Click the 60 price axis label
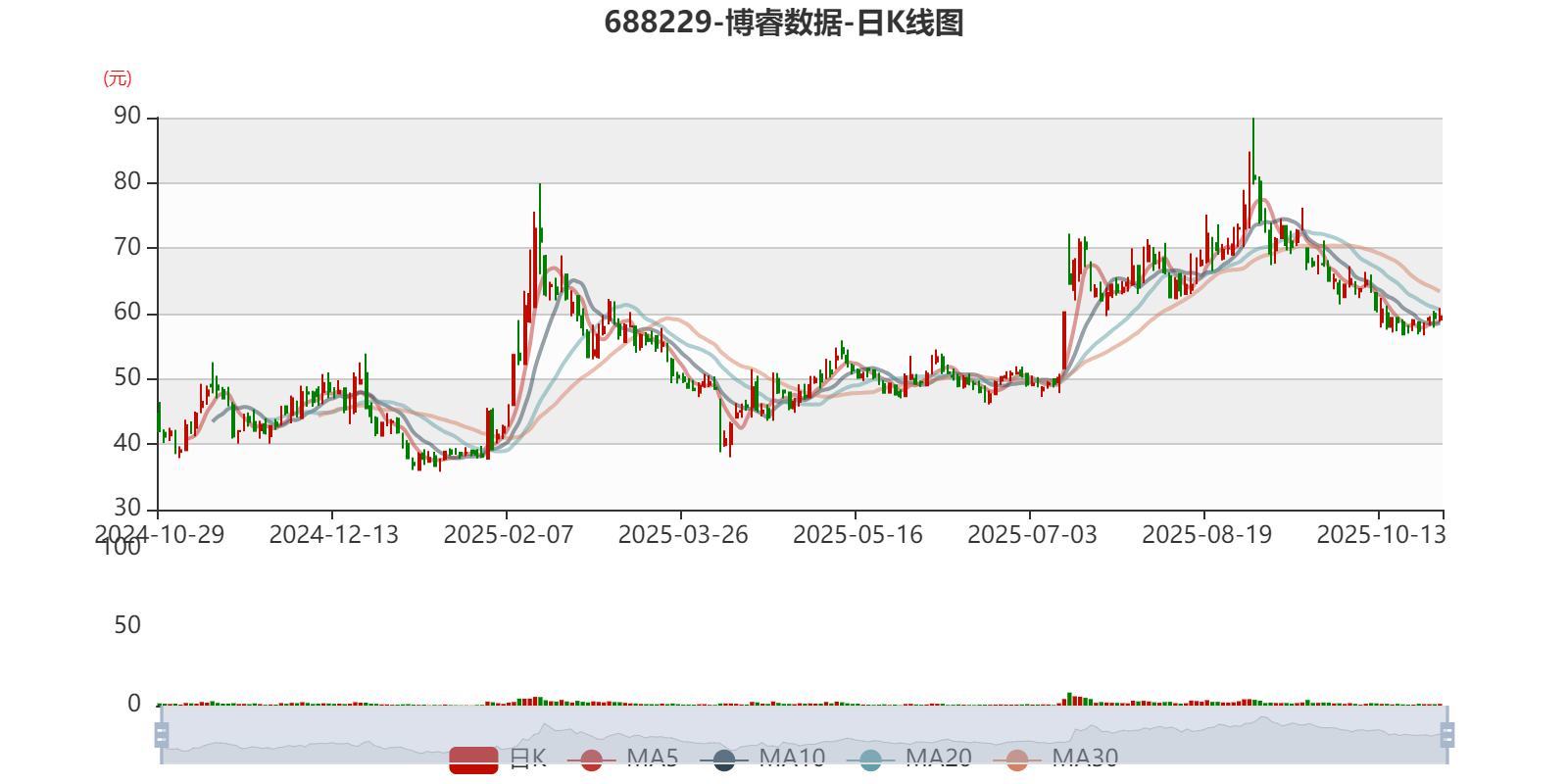 tap(127, 313)
